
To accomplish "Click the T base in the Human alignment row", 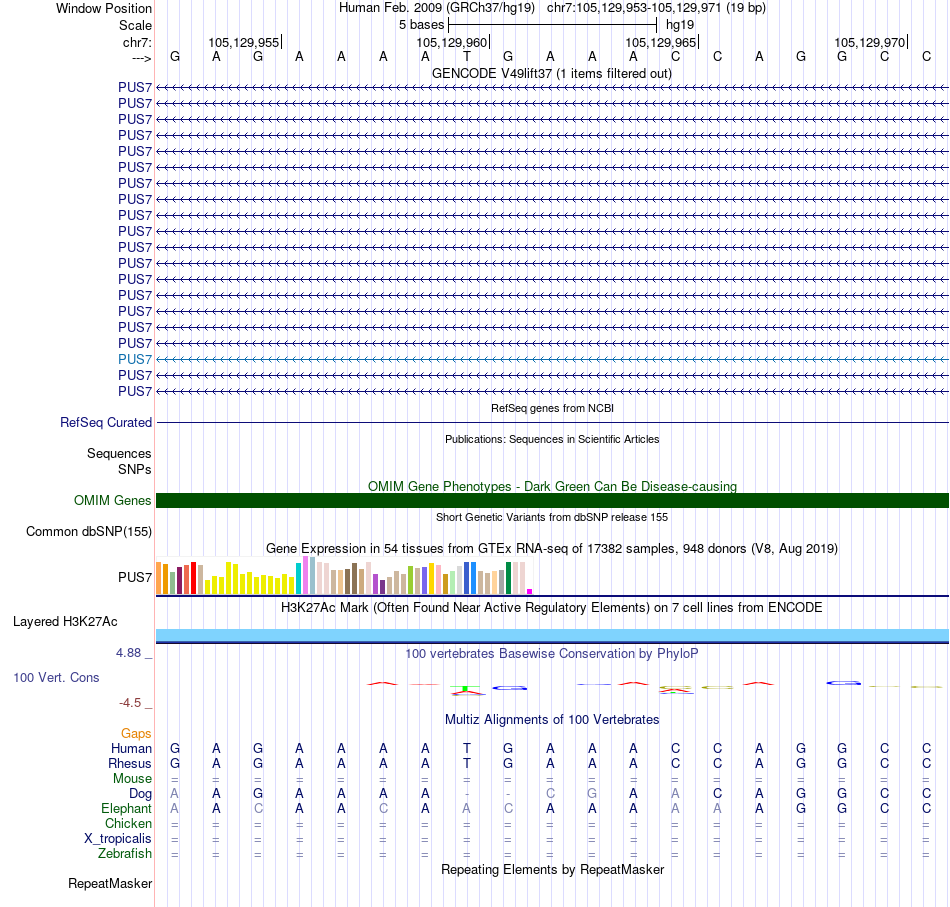I will pyautogui.click(x=467, y=749).
